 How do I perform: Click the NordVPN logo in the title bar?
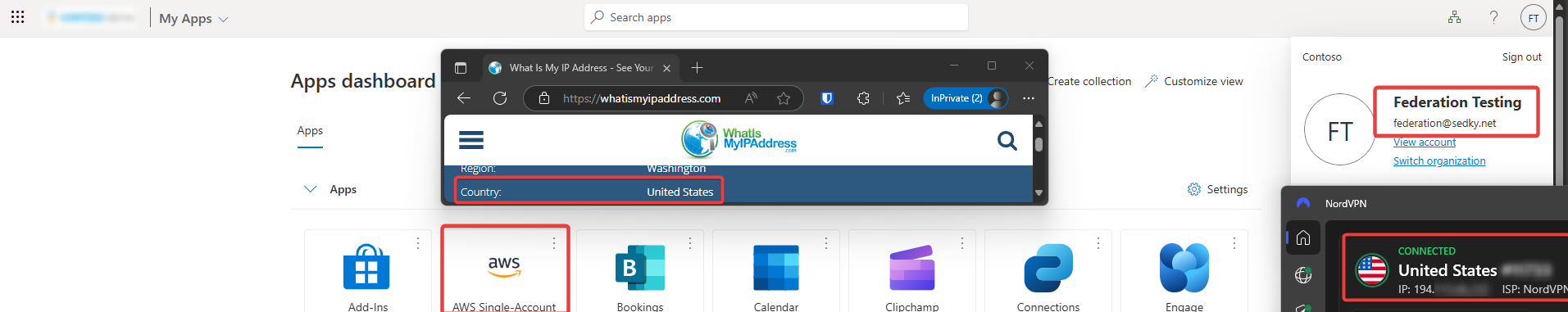pyautogui.click(x=1303, y=203)
